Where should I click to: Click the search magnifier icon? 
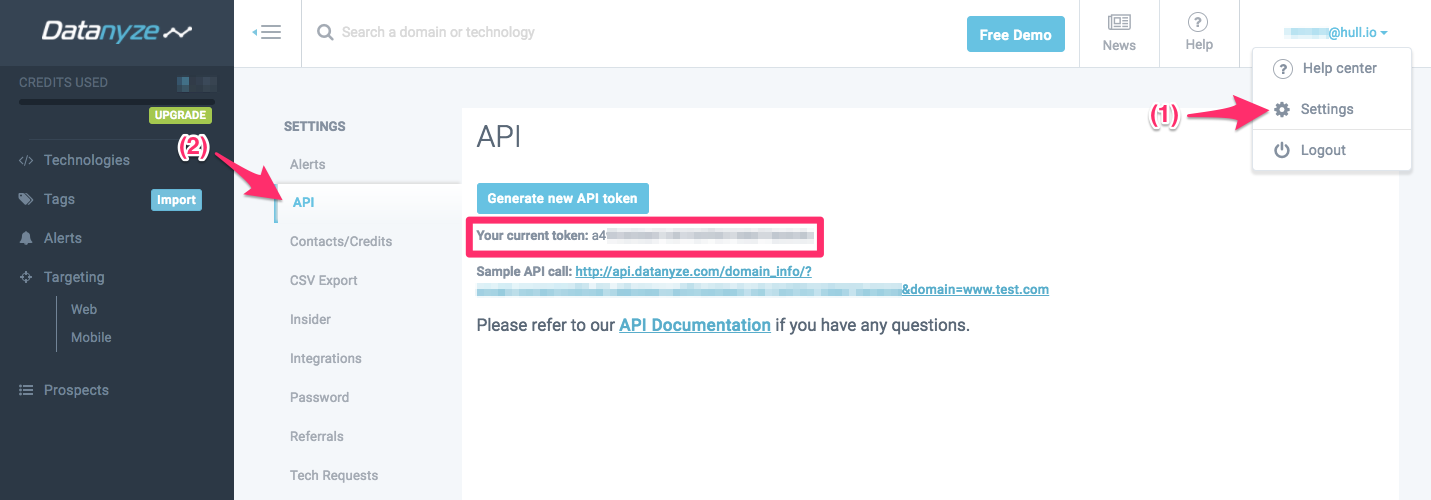325,33
